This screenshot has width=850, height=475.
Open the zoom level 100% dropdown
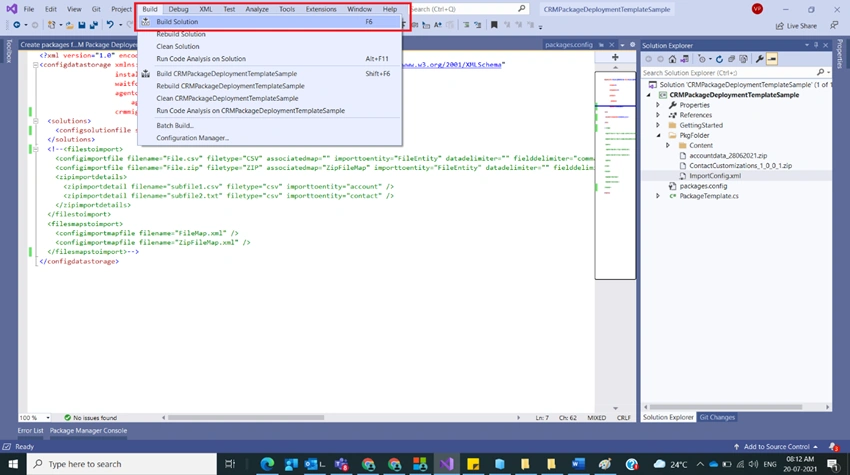(48, 418)
